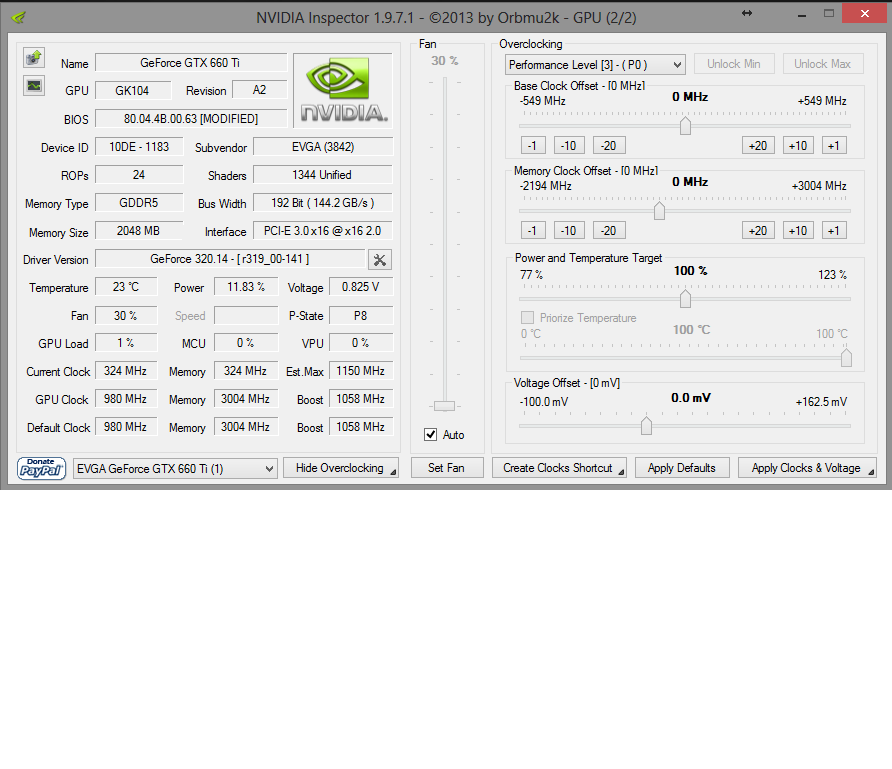Click the Bus Width field 192 Bit
This screenshot has height=769, width=892.
[x=323, y=202]
